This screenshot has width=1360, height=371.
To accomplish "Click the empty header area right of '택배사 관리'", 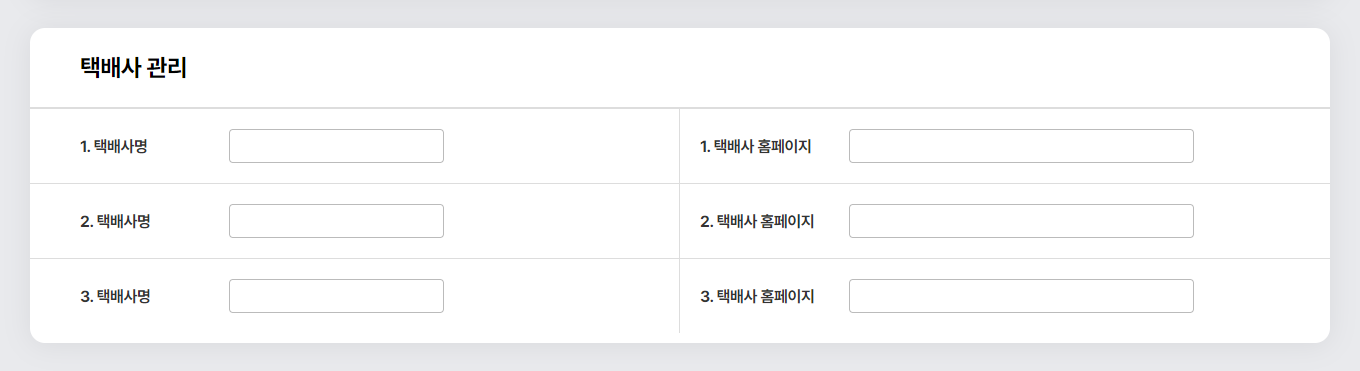I will click(758, 68).
